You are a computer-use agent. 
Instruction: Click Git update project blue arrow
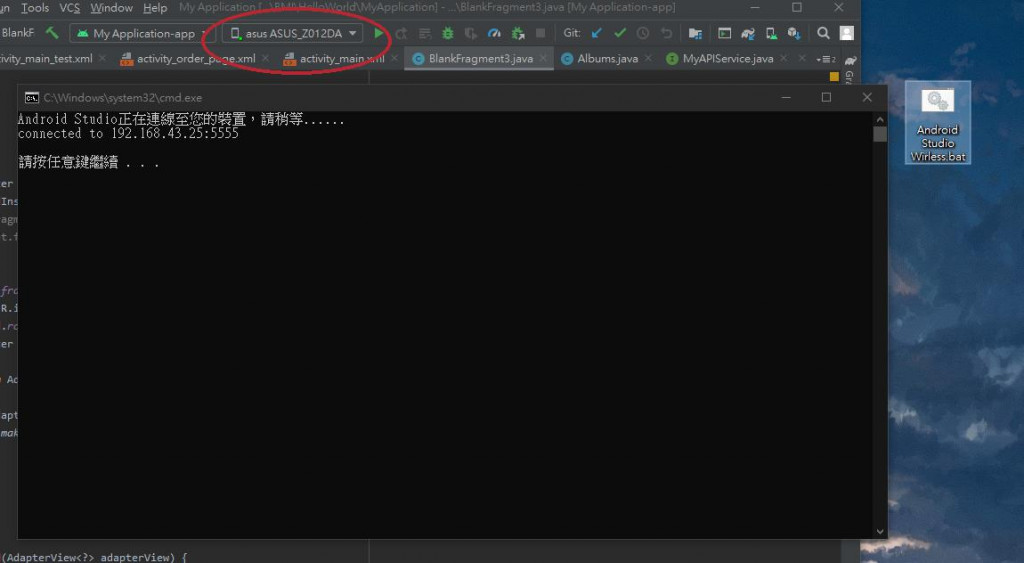click(x=596, y=33)
